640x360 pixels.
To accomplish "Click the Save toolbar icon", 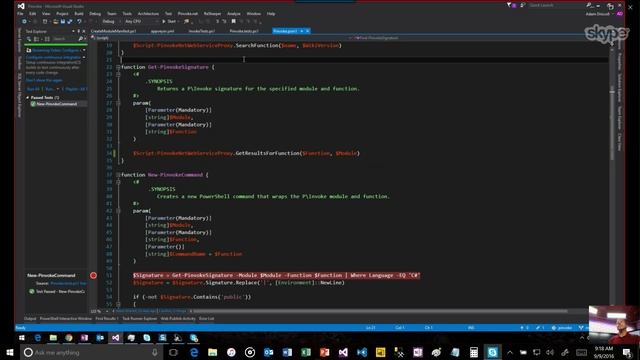I will point(62,21).
